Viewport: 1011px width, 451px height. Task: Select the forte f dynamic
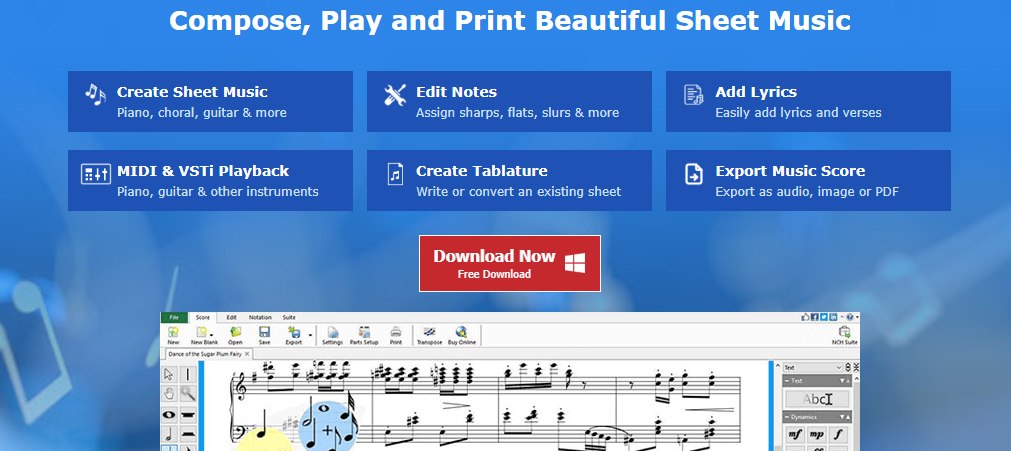click(x=838, y=434)
